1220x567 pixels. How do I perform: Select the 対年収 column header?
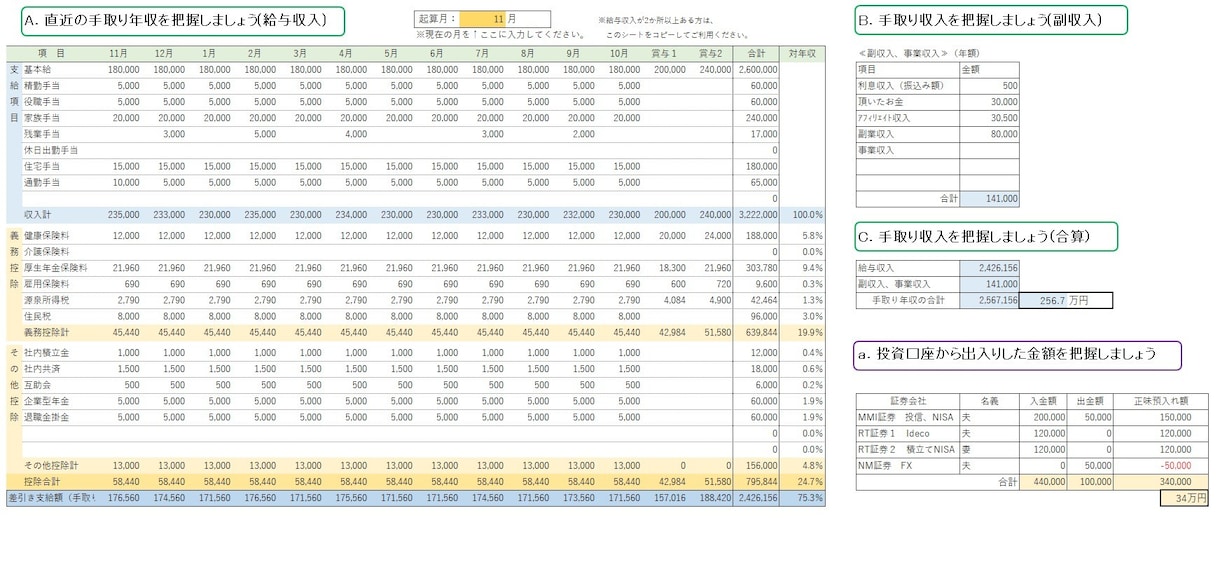(x=802, y=53)
